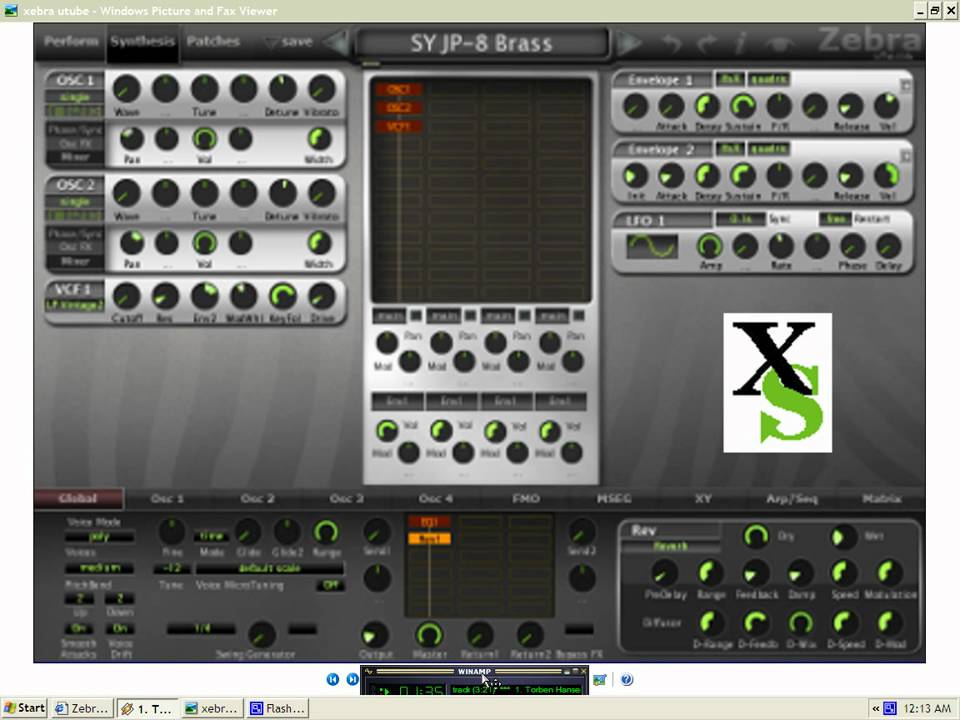Open the Tune -12 value selector
This screenshot has height=720, width=960.
tap(171, 568)
